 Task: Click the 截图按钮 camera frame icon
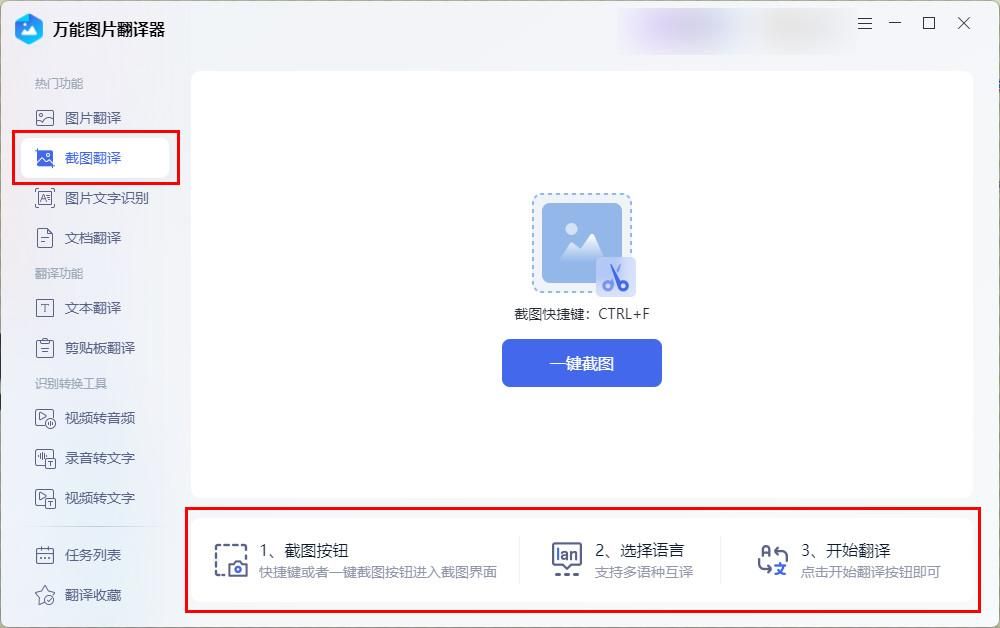pyautogui.click(x=231, y=560)
